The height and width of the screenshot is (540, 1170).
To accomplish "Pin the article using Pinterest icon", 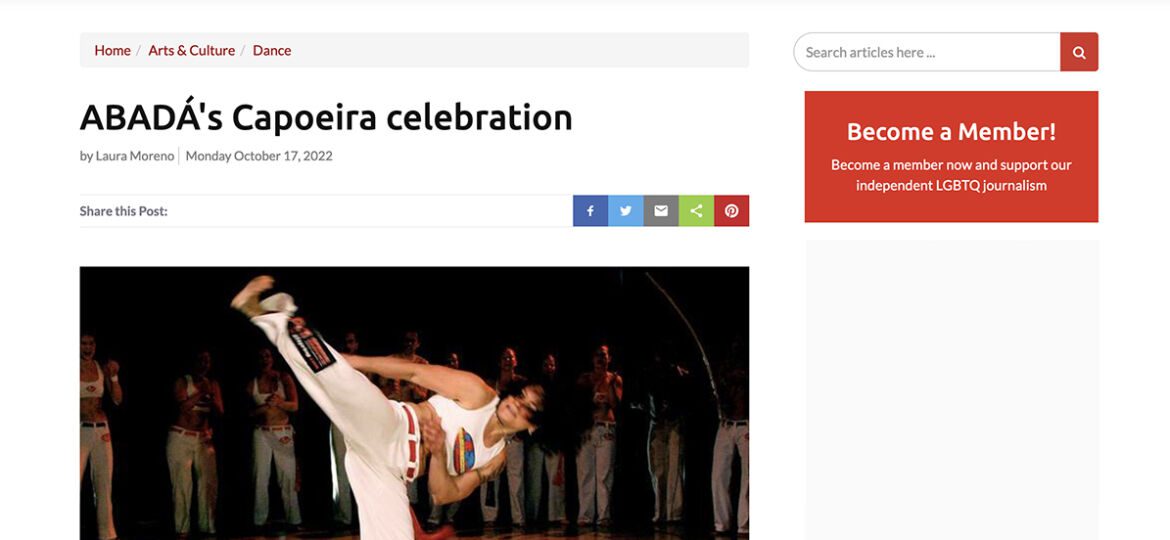I will [x=731, y=211].
